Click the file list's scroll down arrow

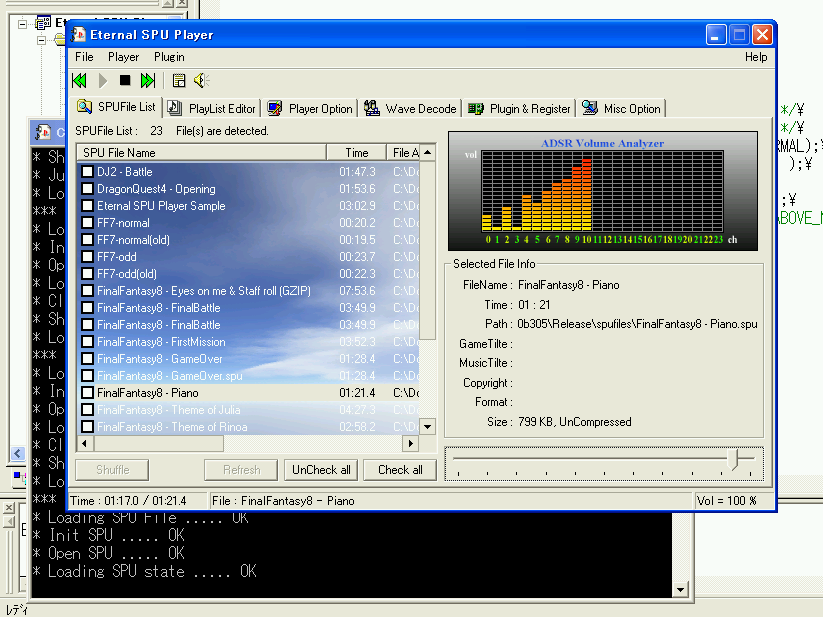428,427
